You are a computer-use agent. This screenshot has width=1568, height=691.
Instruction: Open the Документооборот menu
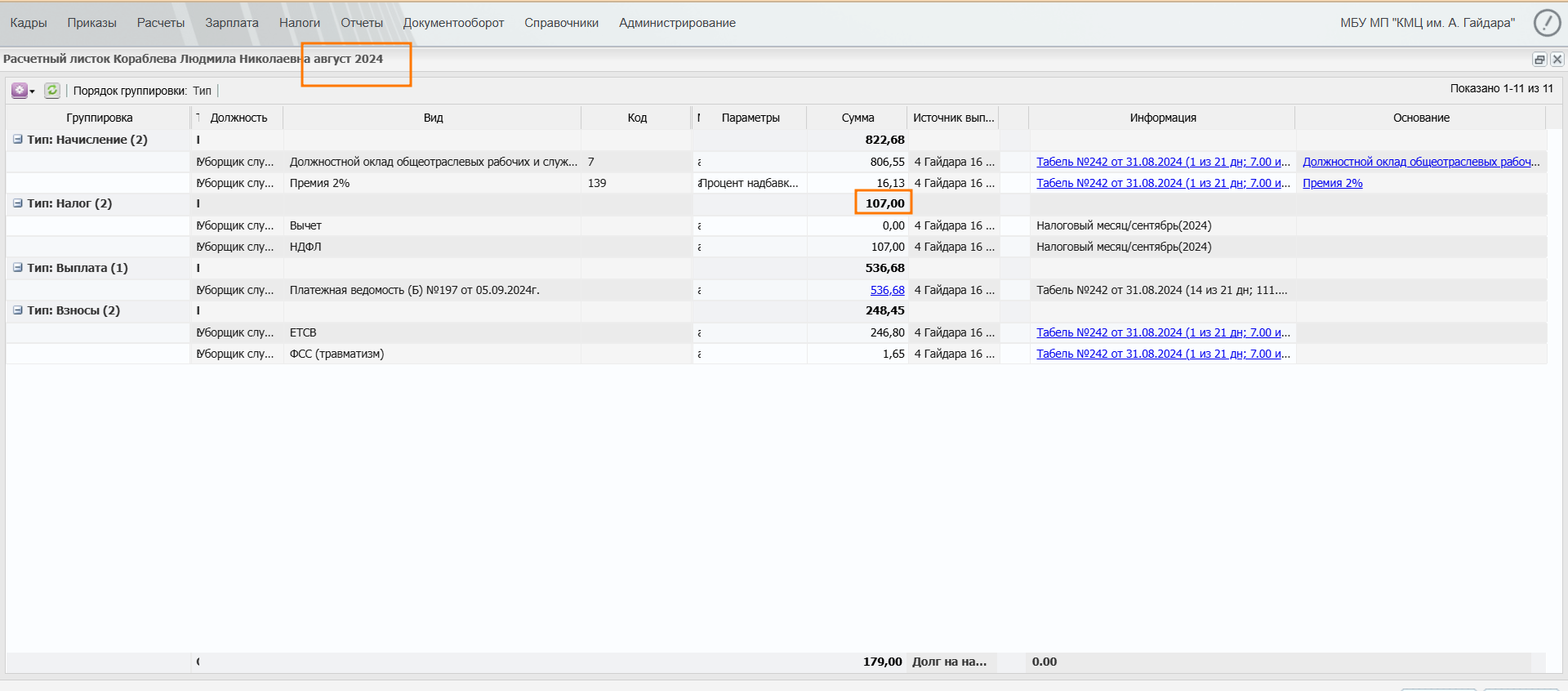(453, 23)
